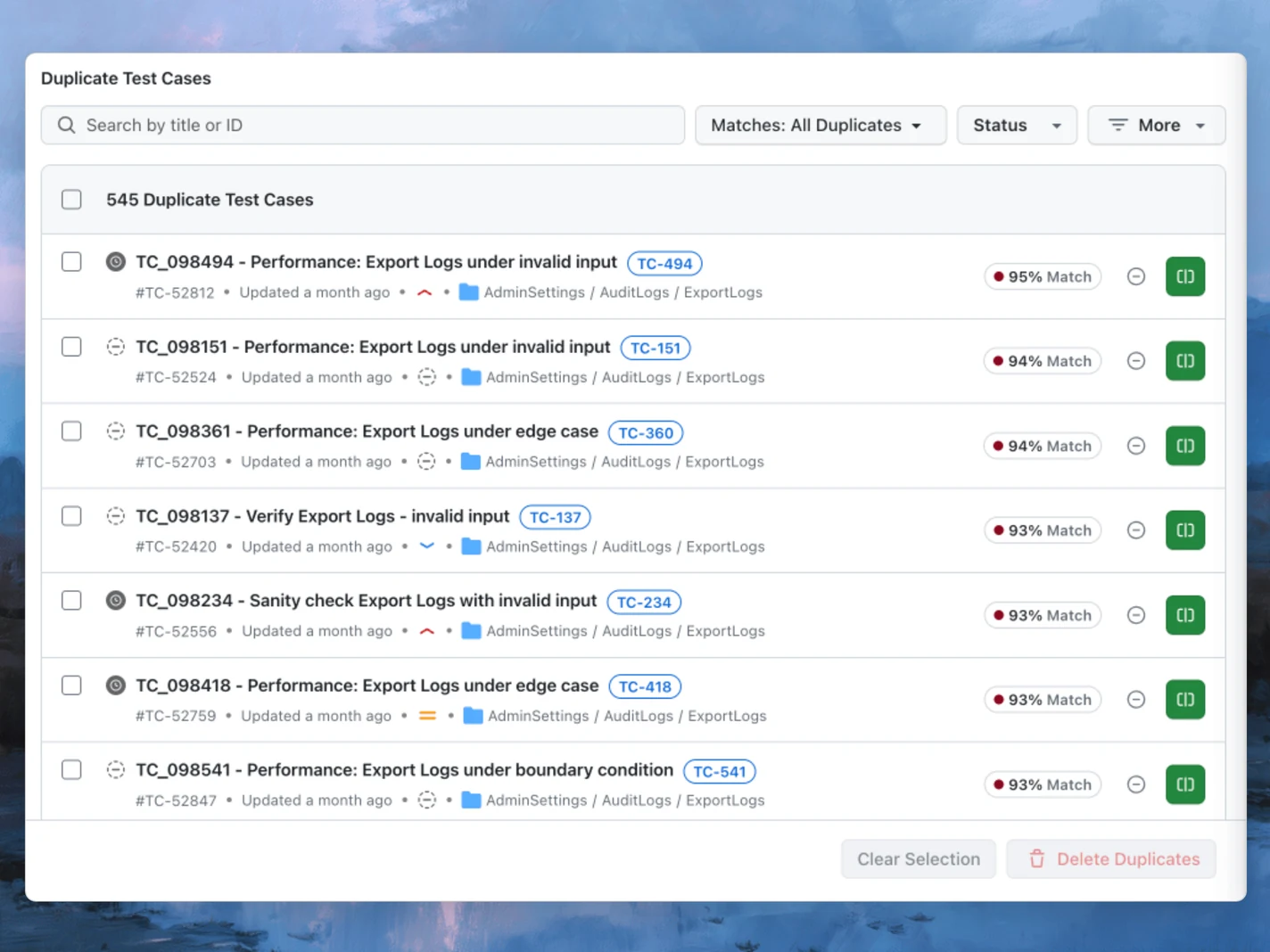The width and height of the screenshot is (1270, 952).
Task: Open the compare view for TC_098541
Action: click(1185, 784)
